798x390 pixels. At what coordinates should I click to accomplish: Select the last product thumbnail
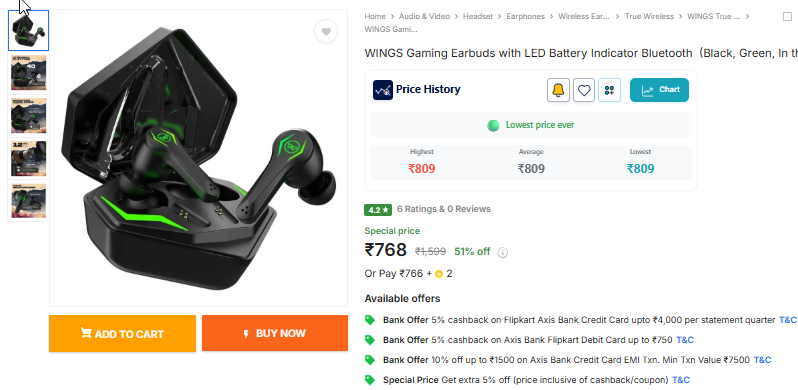pos(28,200)
